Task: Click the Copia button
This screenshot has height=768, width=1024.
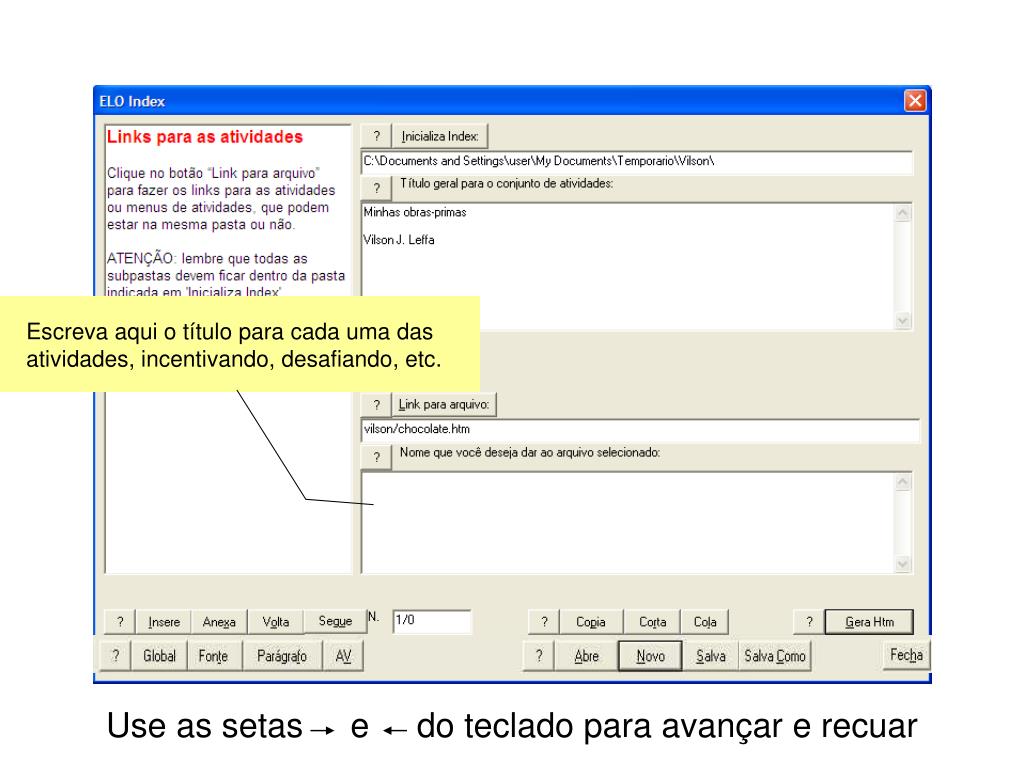Action: [x=591, y=622]
